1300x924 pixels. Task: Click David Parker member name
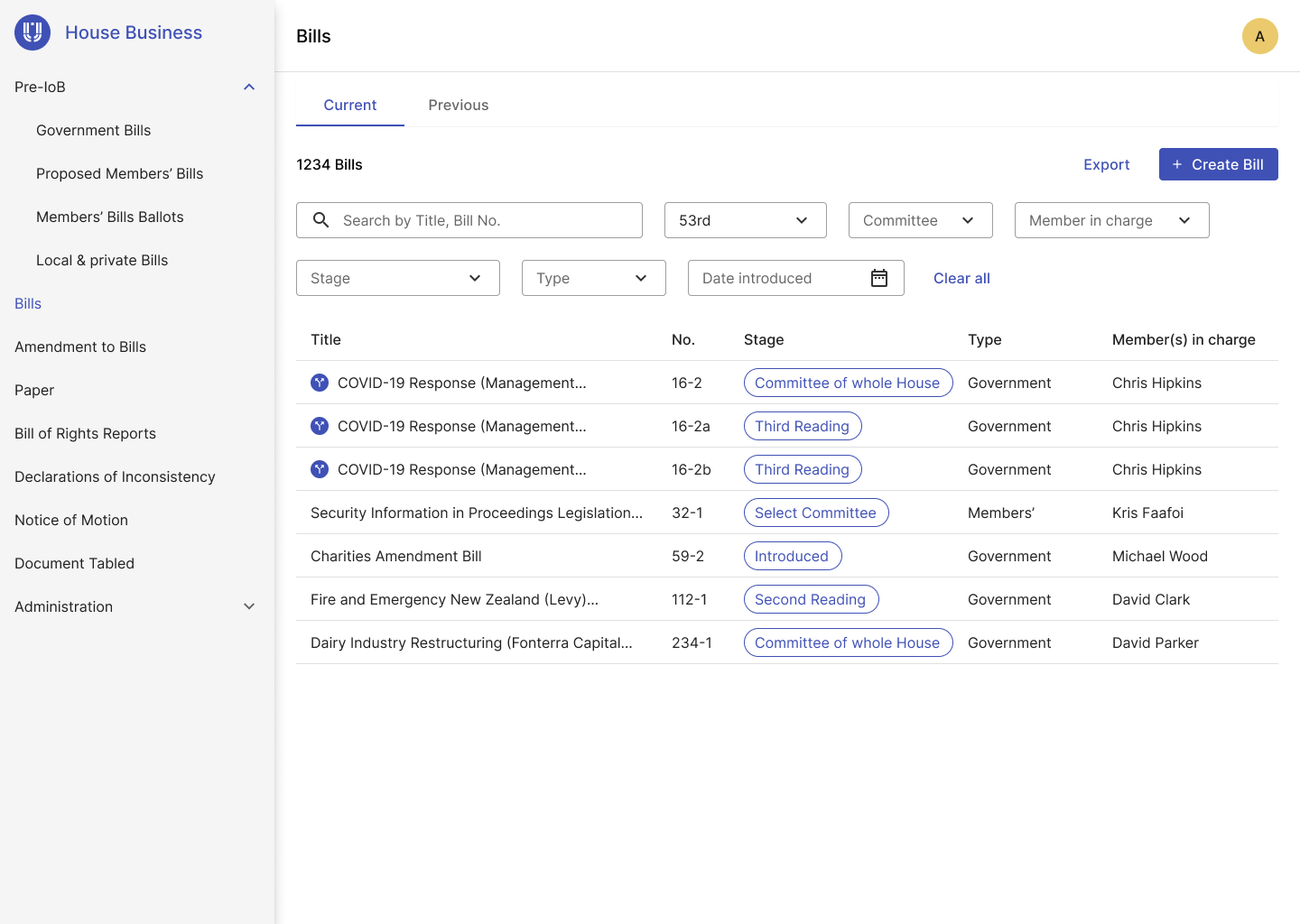tap(1156, 642)
